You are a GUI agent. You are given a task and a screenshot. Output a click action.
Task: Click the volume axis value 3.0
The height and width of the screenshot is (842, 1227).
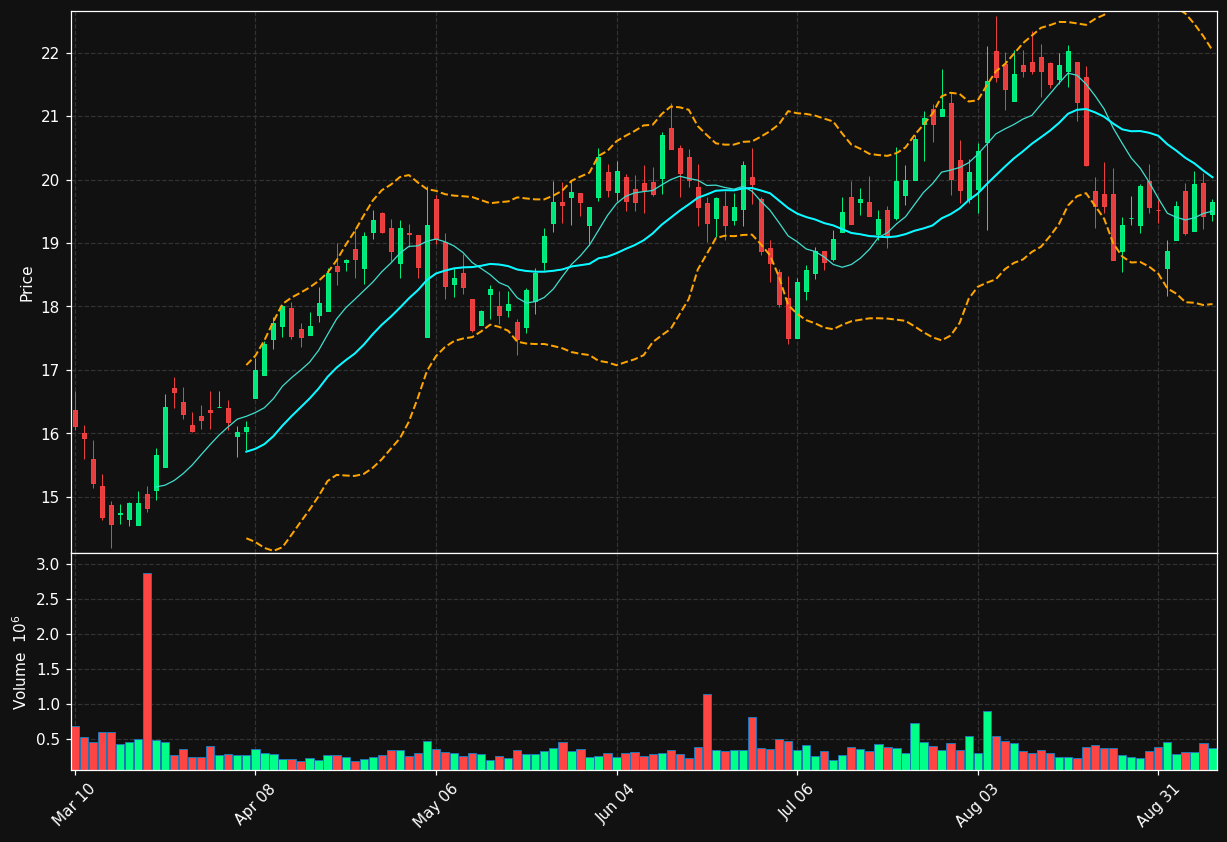(50, 565)
